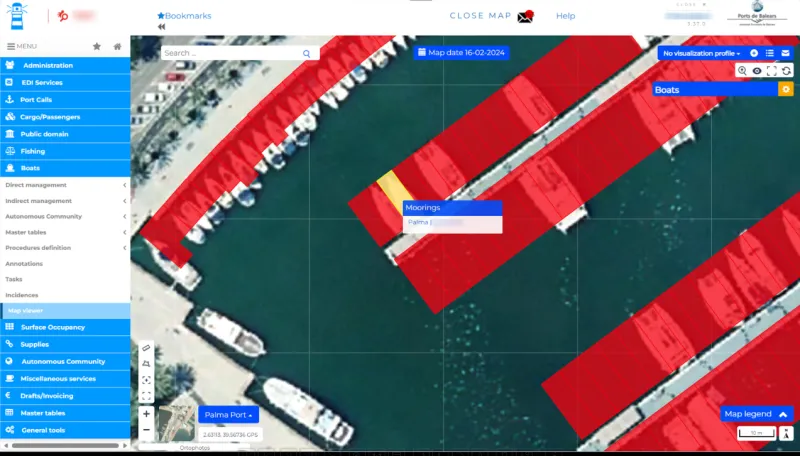Open the Drafts/Invoicing menu
This screenshot has width=800, height=456.
(x=65, y=396)
